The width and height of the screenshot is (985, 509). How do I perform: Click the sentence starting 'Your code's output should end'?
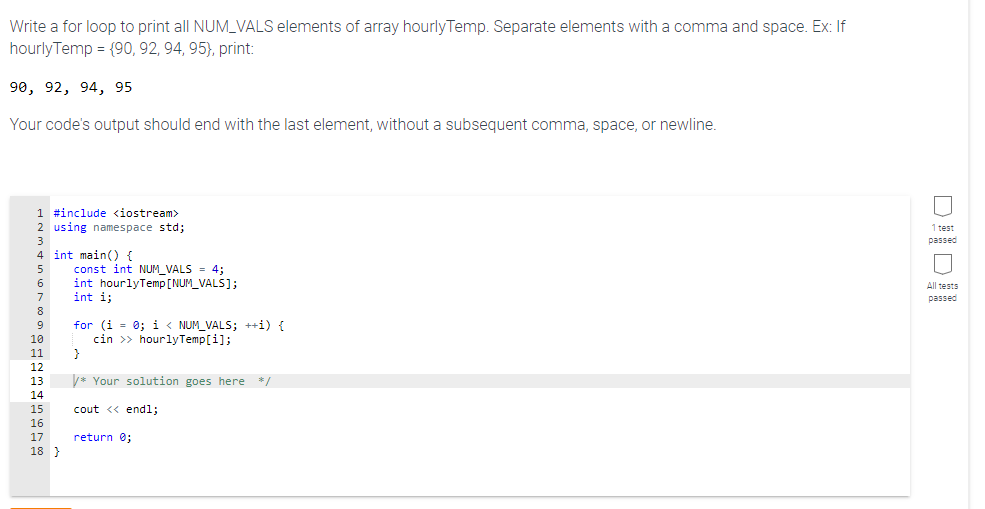click(x=362, y=125)
